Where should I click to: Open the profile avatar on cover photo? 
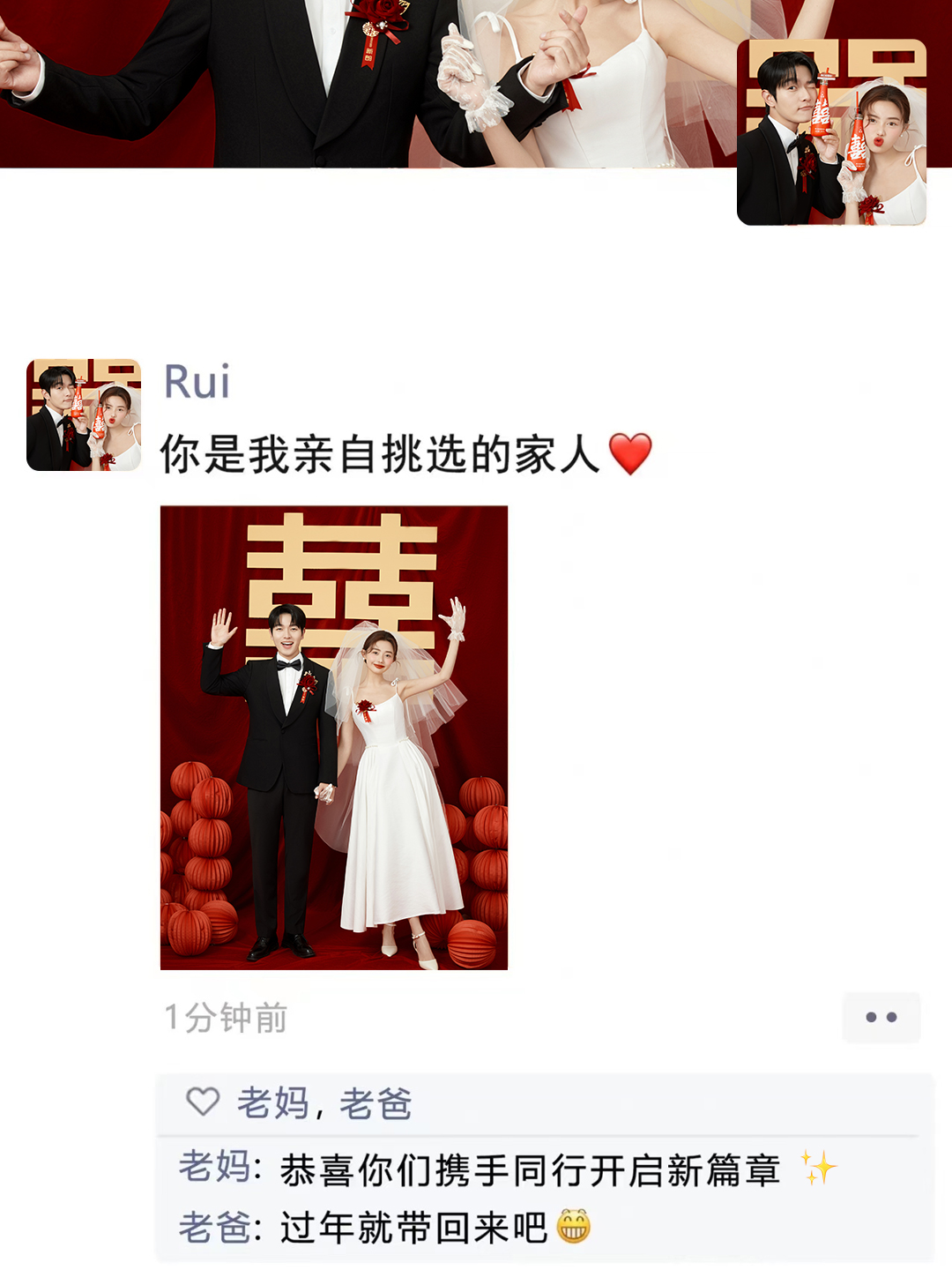pyautogui.click(x=831, y=132)
